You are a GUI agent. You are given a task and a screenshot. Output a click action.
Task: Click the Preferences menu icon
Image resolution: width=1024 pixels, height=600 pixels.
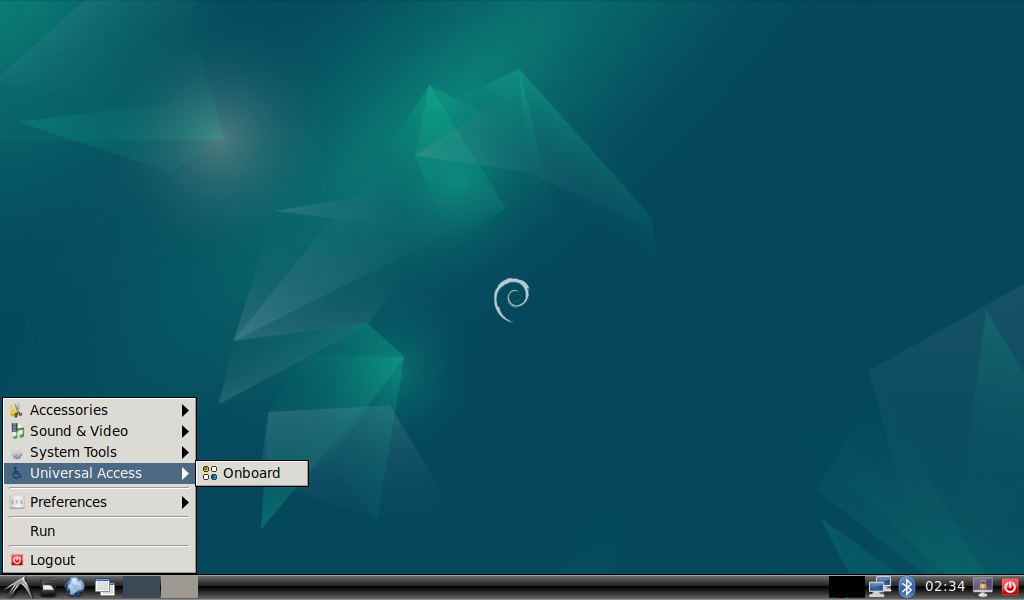17,502
